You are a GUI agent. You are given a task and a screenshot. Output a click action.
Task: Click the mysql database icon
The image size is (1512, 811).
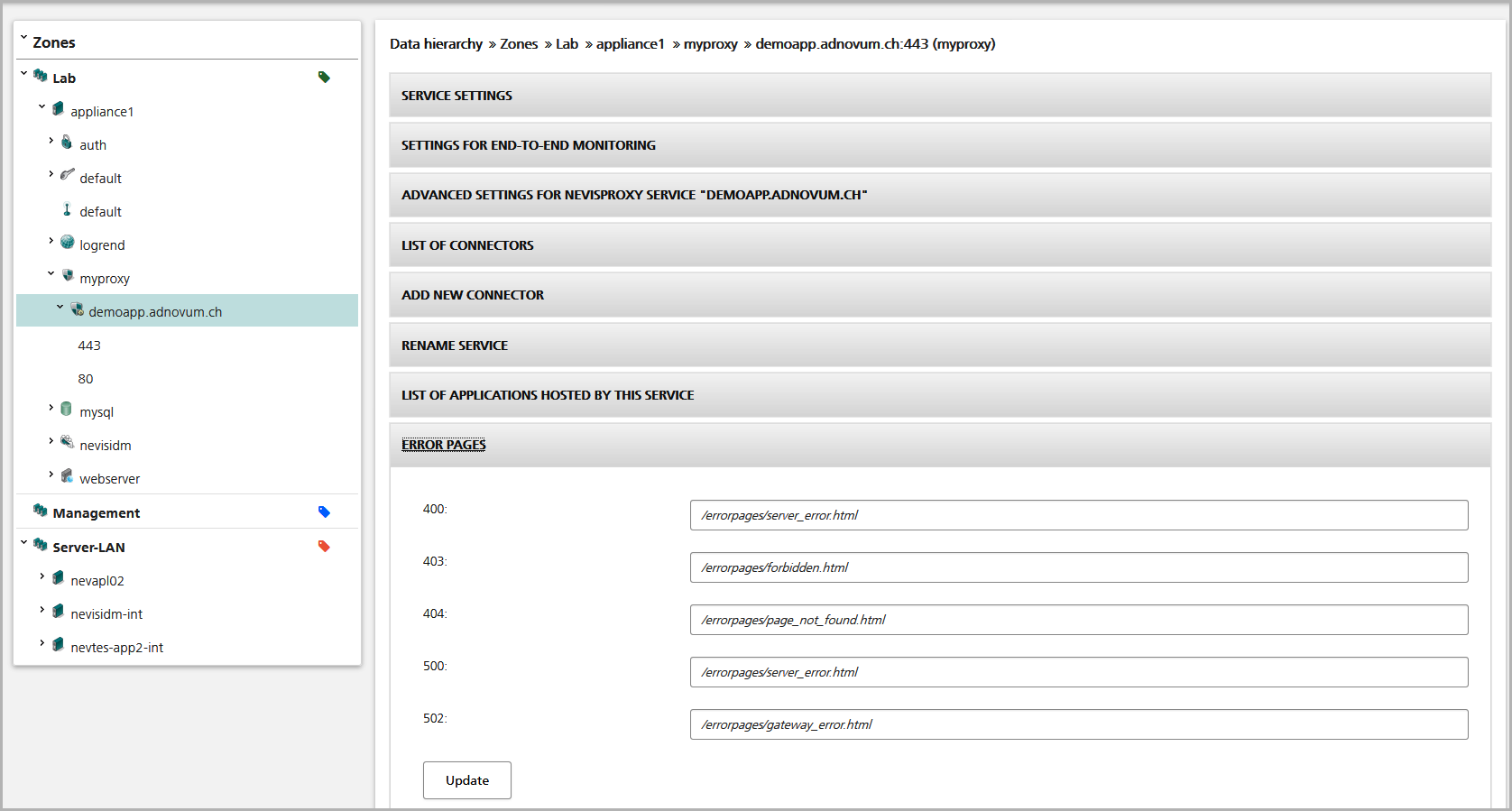click(67, 410)
